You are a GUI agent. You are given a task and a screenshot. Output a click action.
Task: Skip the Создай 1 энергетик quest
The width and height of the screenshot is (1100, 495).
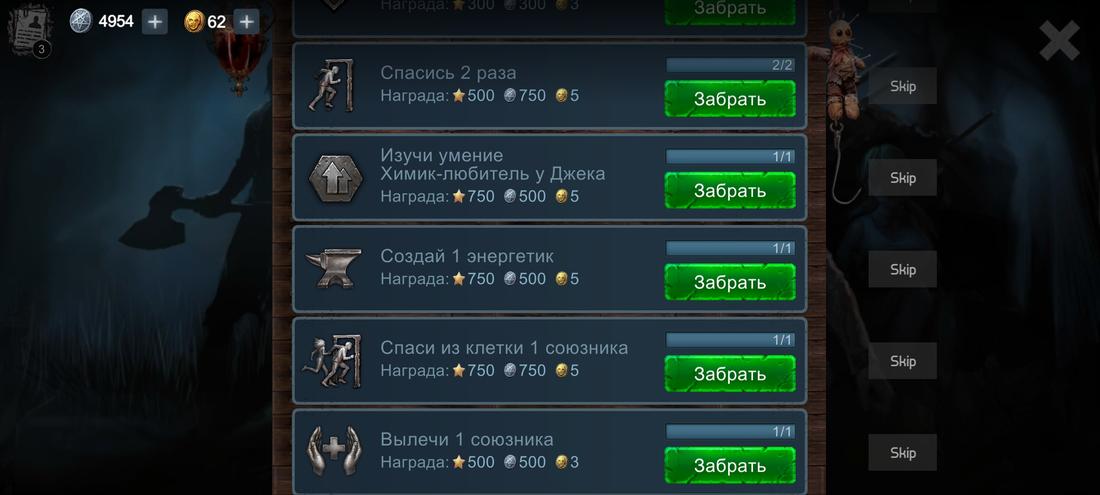pos(903,269)
